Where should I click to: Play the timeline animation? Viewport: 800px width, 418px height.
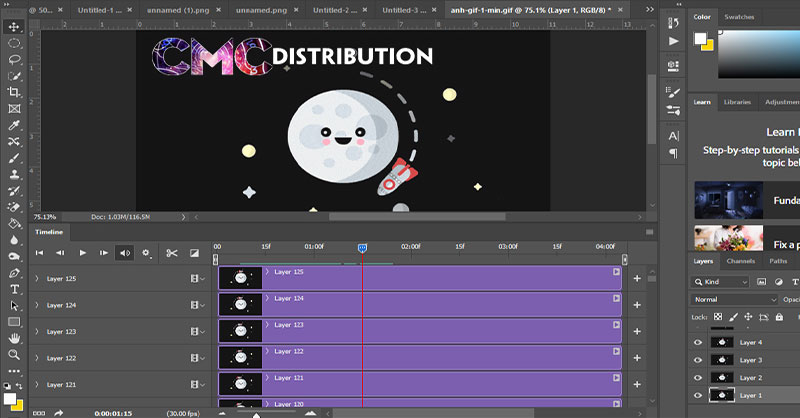pos(82,253)
